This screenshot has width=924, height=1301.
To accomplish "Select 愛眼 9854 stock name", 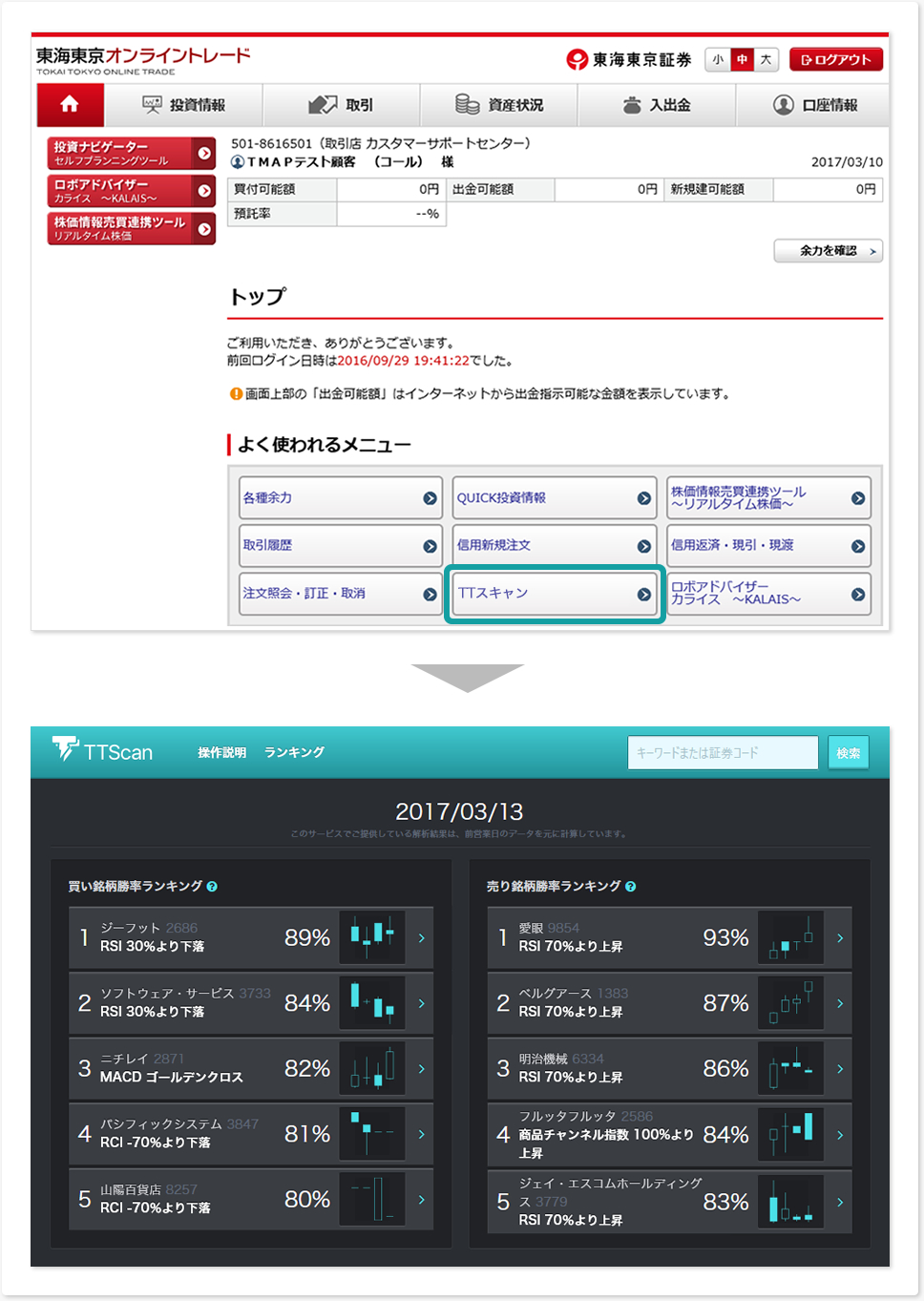I will (549, 928).
